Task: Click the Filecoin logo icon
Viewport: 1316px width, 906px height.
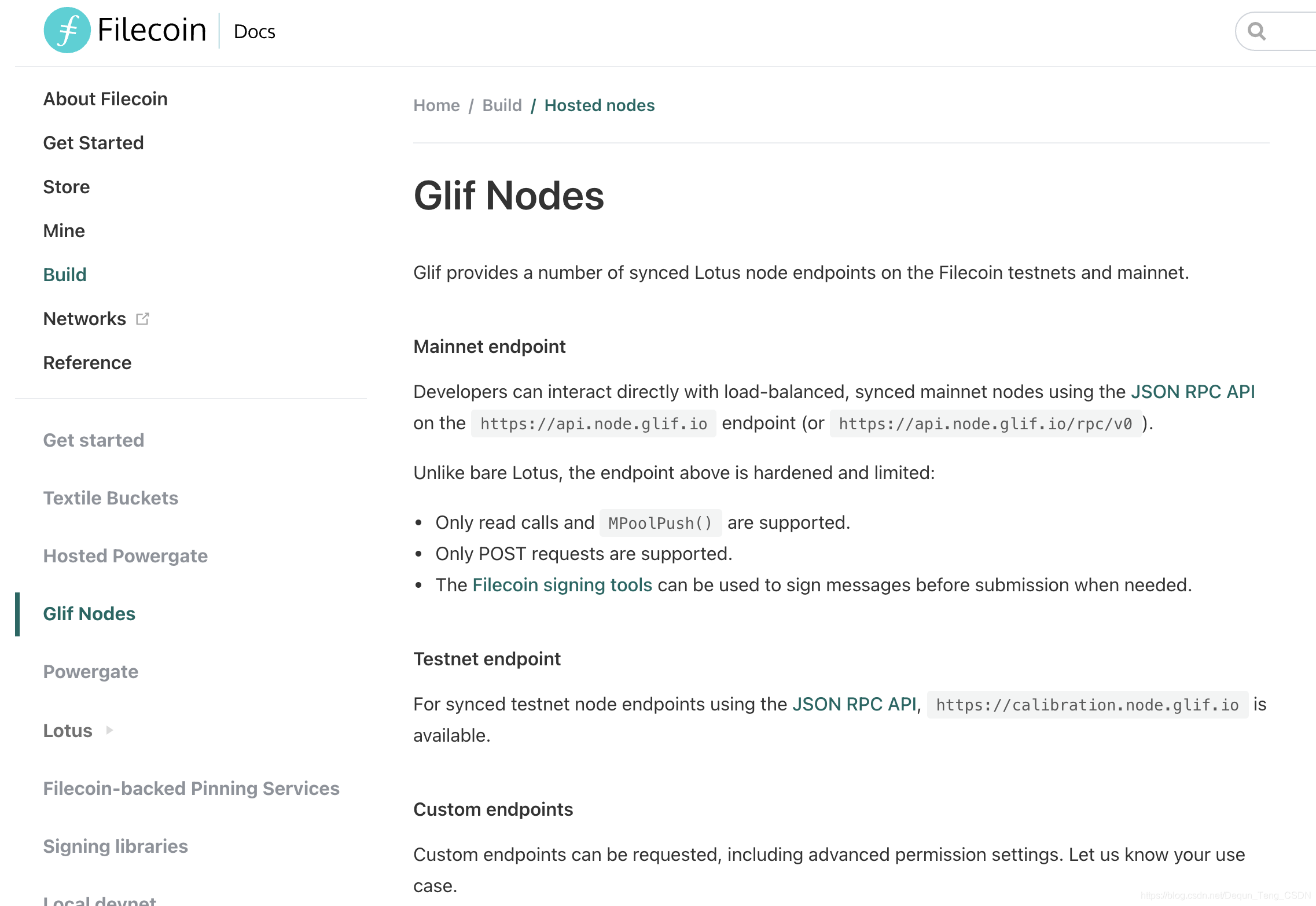Action: click(67, 30)
